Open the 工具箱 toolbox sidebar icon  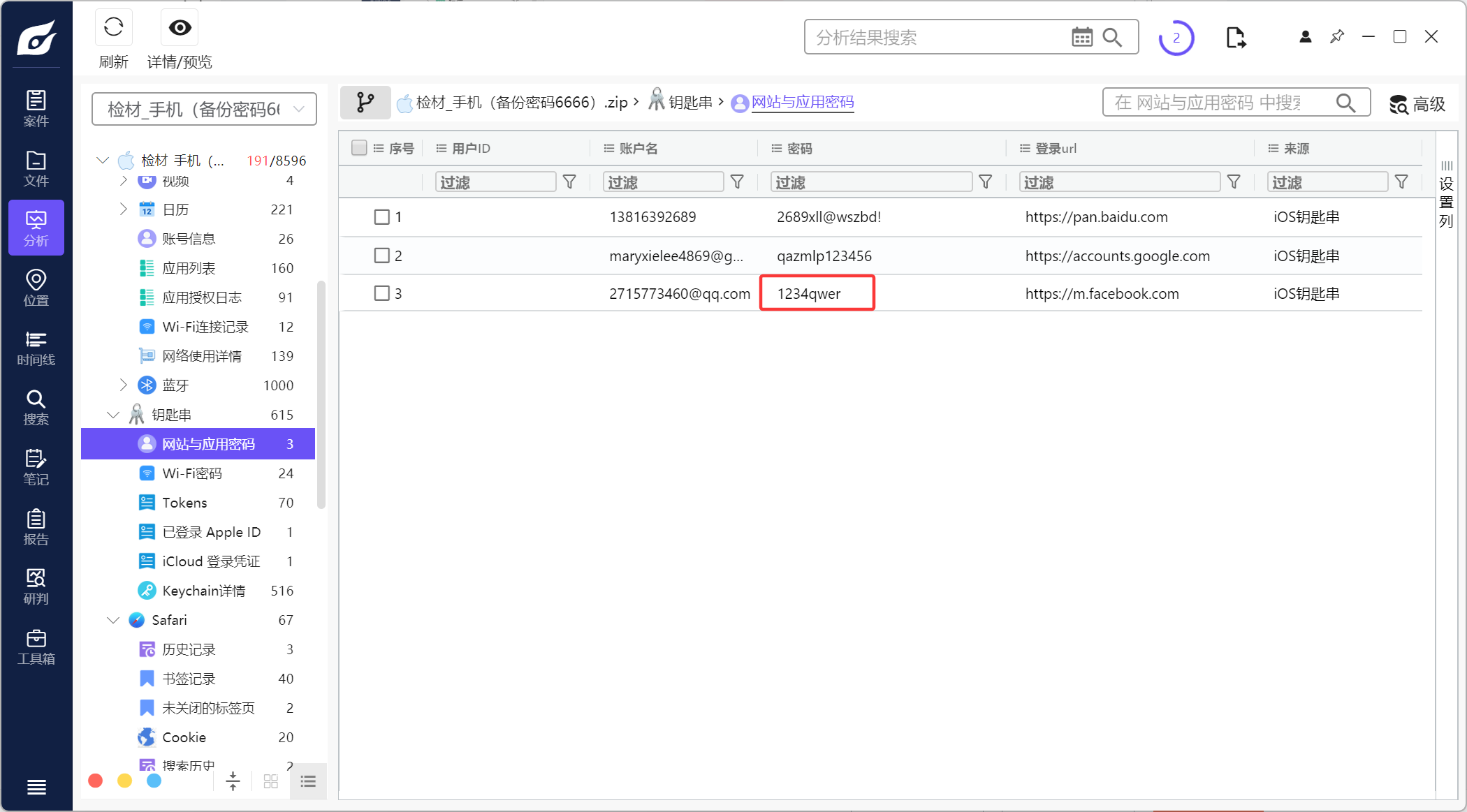click(x=36, y=647)
